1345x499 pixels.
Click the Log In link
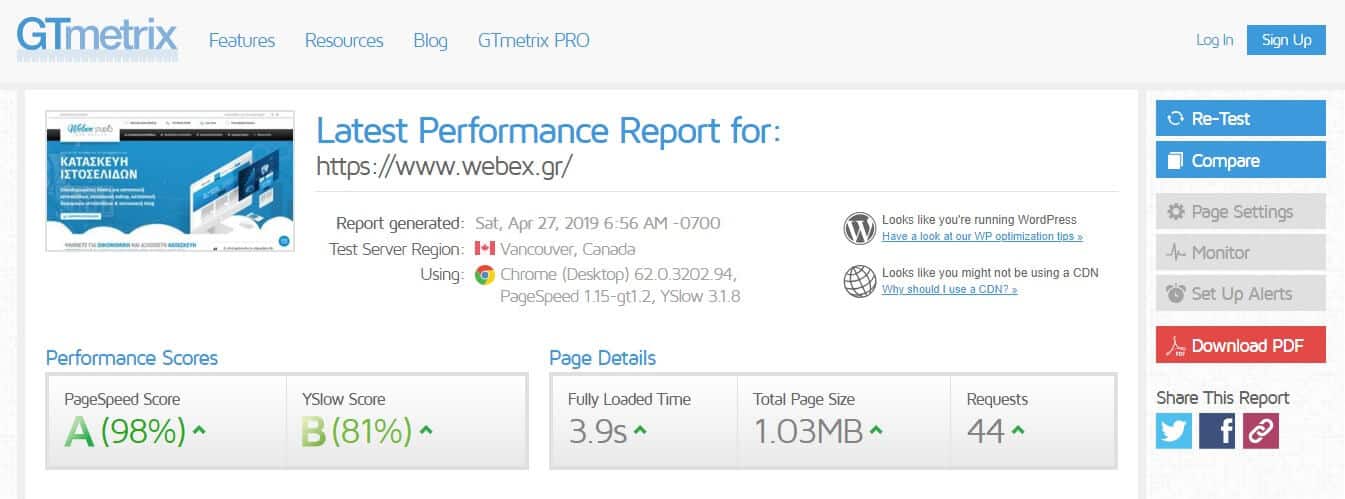pos(1214,40)
